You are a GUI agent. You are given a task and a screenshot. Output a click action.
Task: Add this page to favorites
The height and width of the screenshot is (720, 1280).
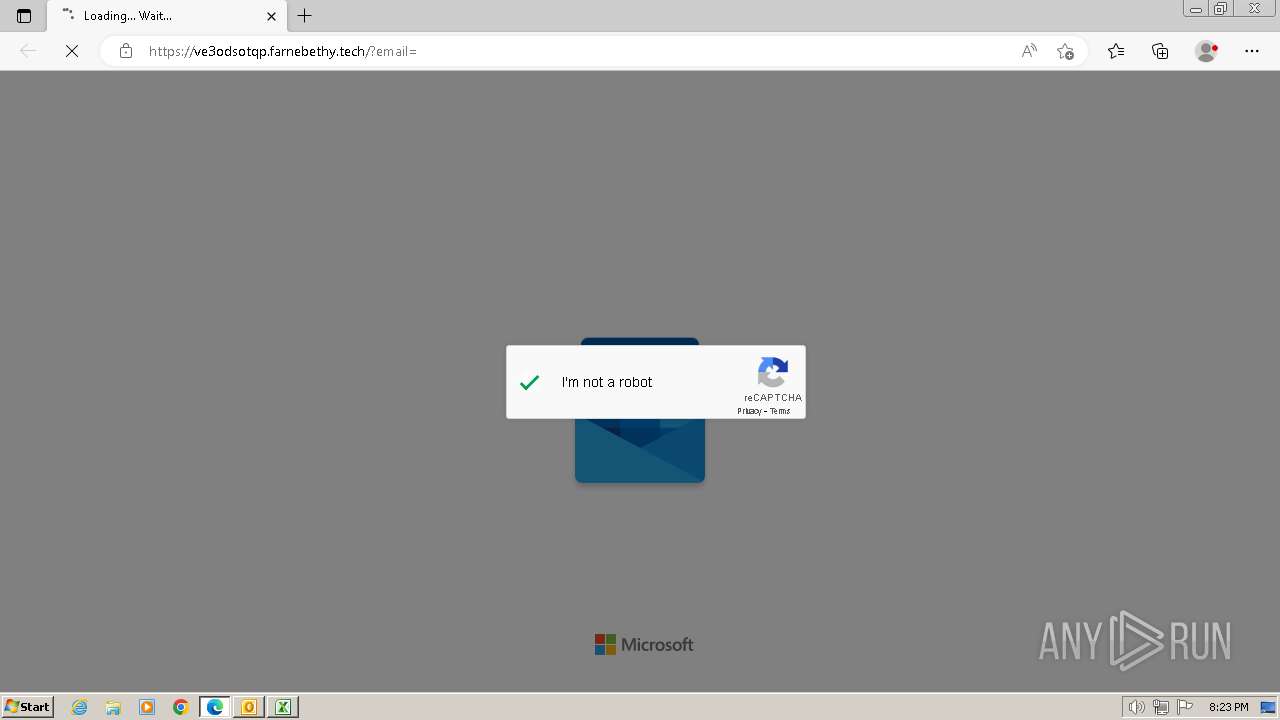[x=1065, y=51]
